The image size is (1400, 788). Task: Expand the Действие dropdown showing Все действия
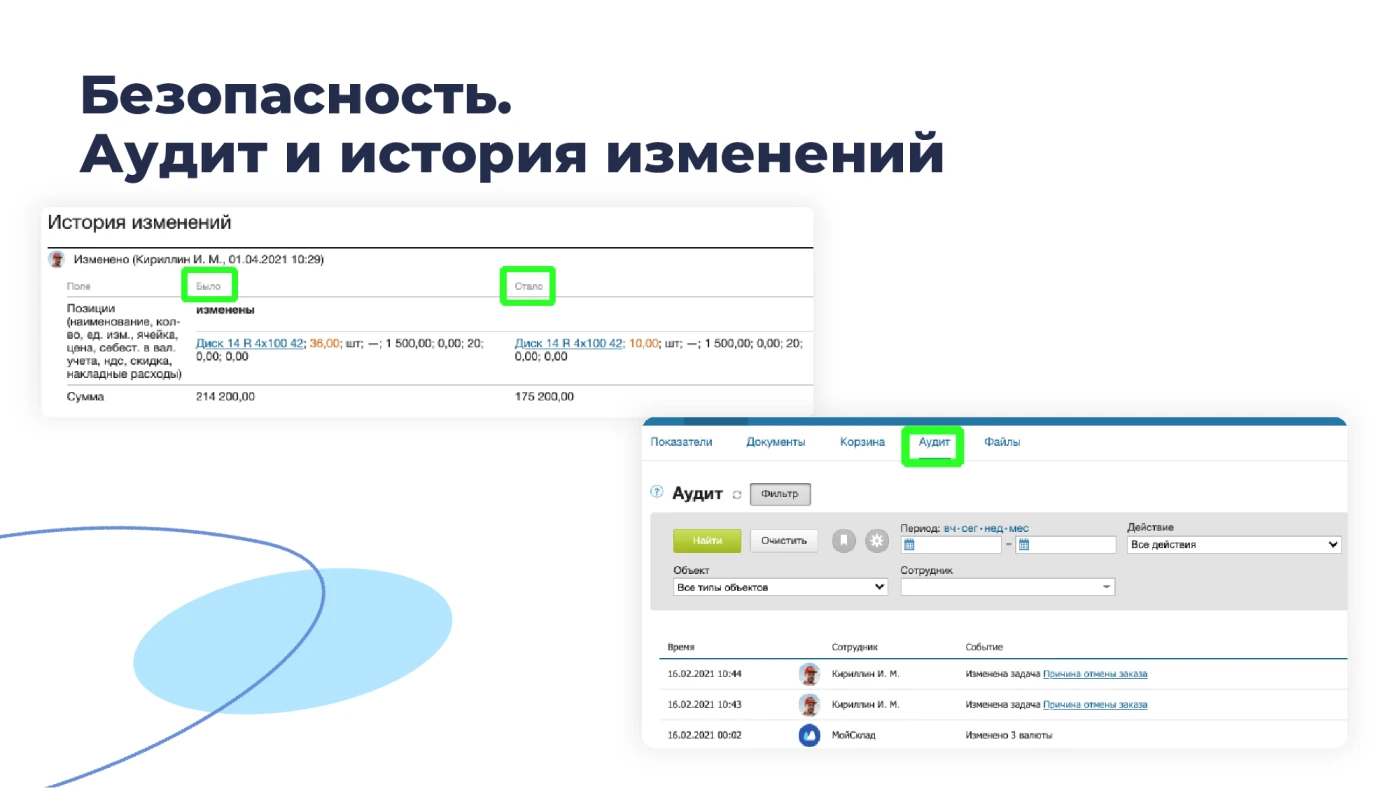[1233, 545]
